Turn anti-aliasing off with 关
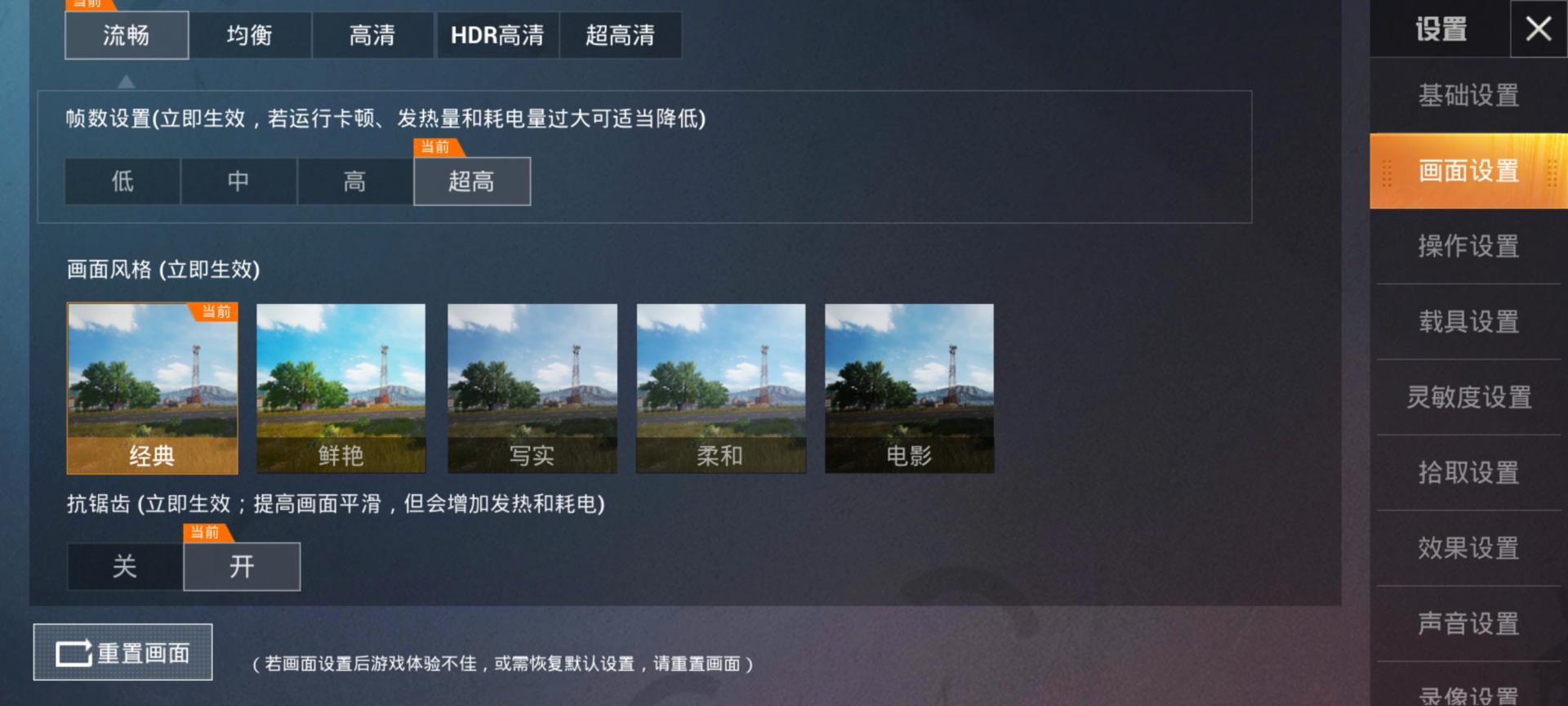 pos(125,566)
